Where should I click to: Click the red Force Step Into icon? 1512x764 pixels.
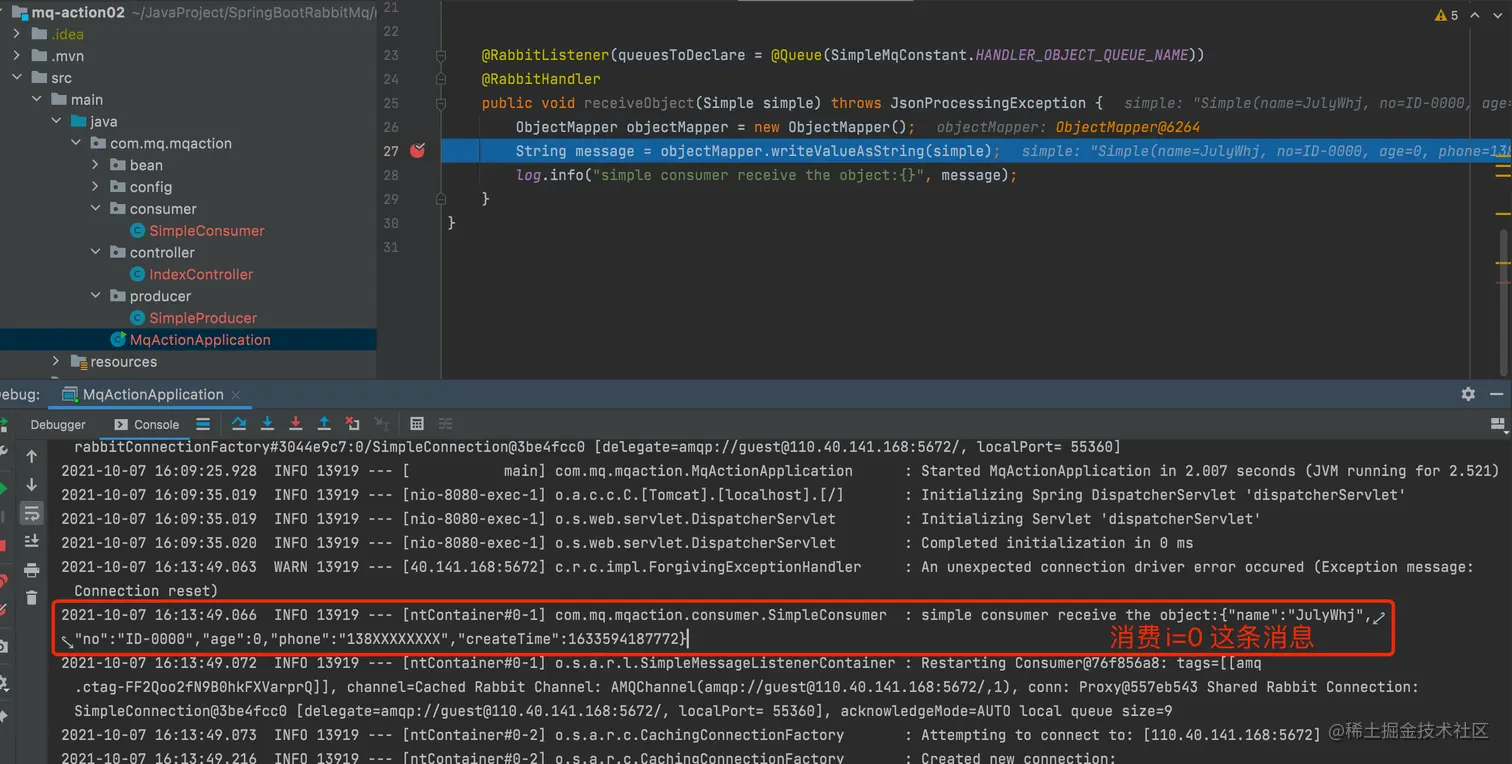(295, 424)
